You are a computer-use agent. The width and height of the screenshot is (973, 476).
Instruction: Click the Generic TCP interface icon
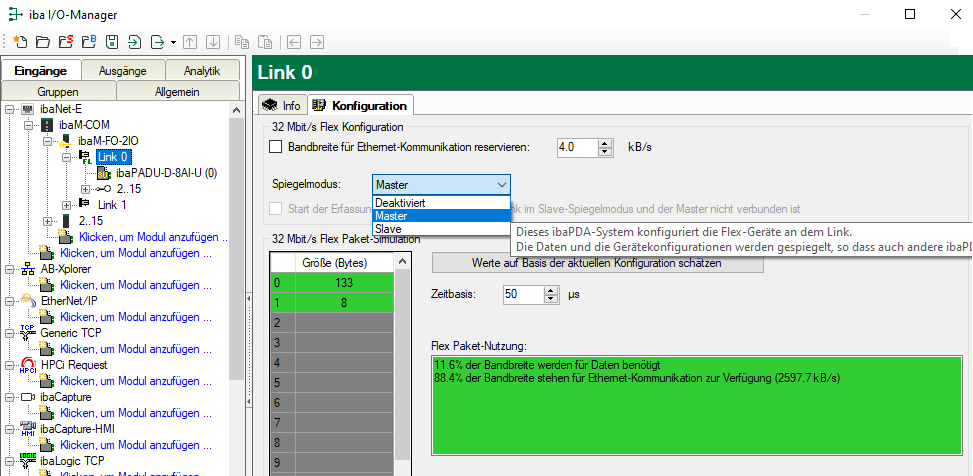coord(28,333)
